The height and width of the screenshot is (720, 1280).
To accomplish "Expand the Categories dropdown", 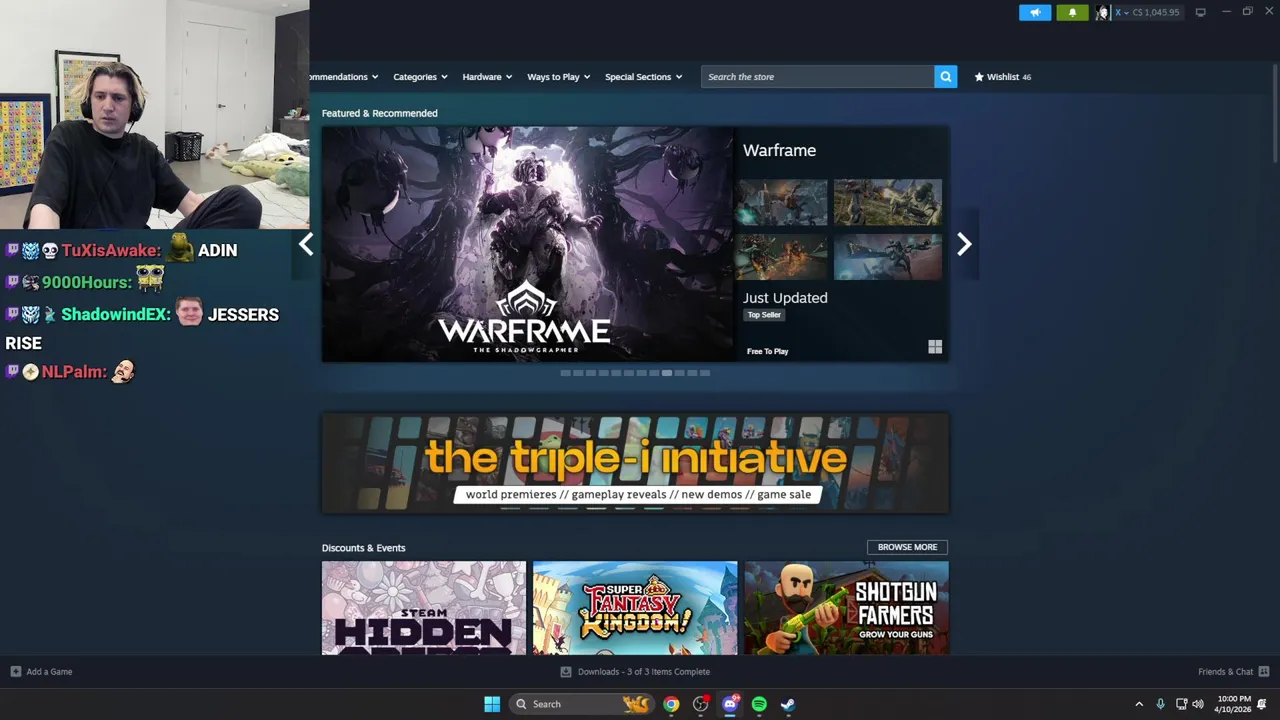I will [x=421, y=77].
